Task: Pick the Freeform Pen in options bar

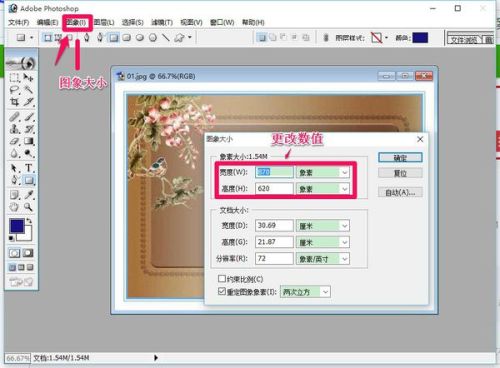Action: coord(100,38)
